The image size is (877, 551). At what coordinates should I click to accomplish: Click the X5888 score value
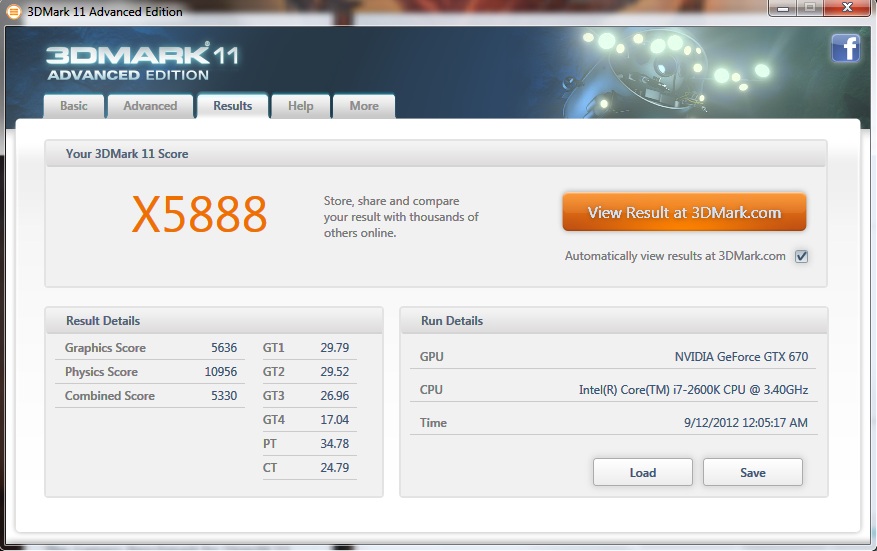pos(200,214)
